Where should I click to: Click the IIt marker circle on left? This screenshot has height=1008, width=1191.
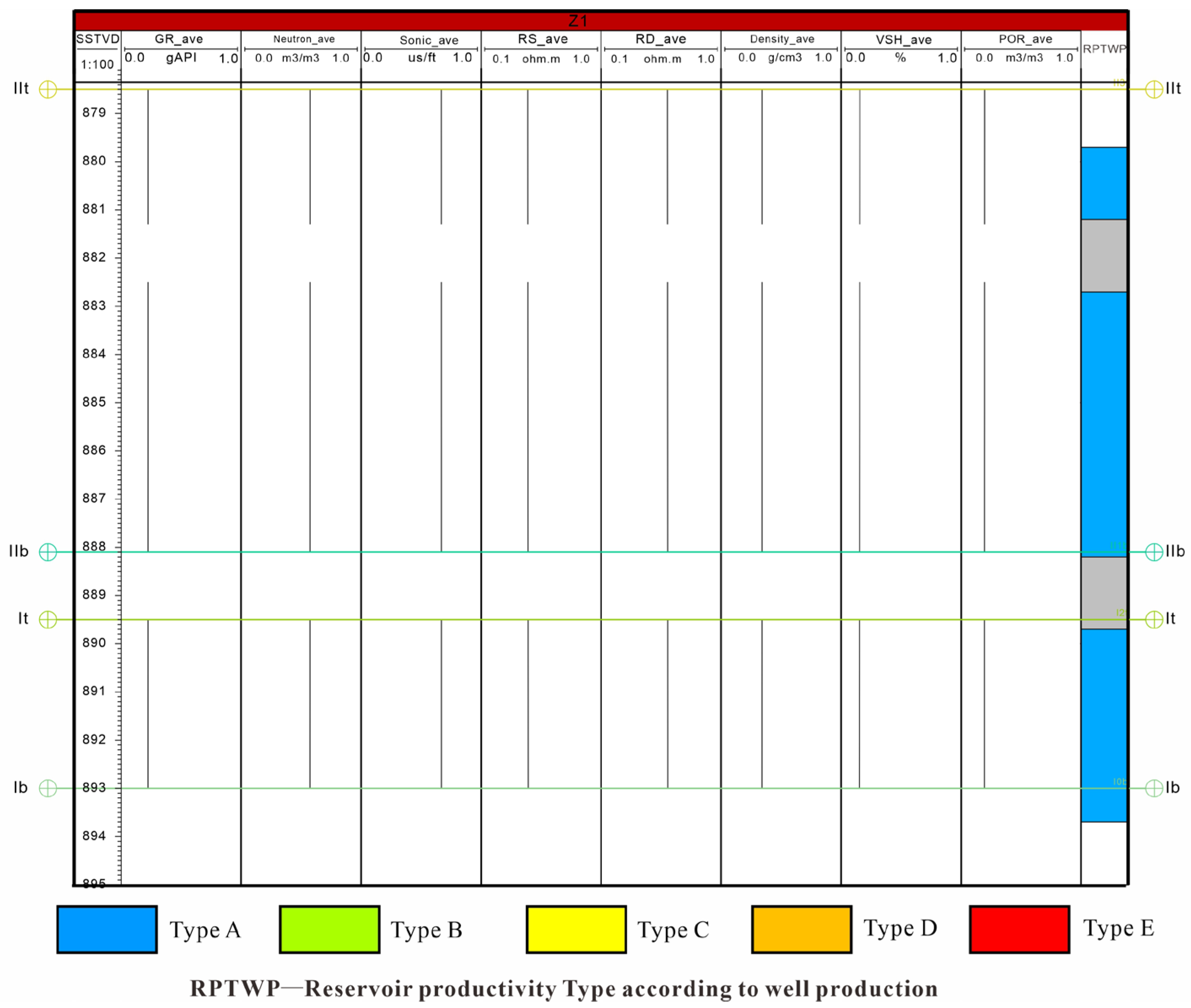click(x=48, y=89)
